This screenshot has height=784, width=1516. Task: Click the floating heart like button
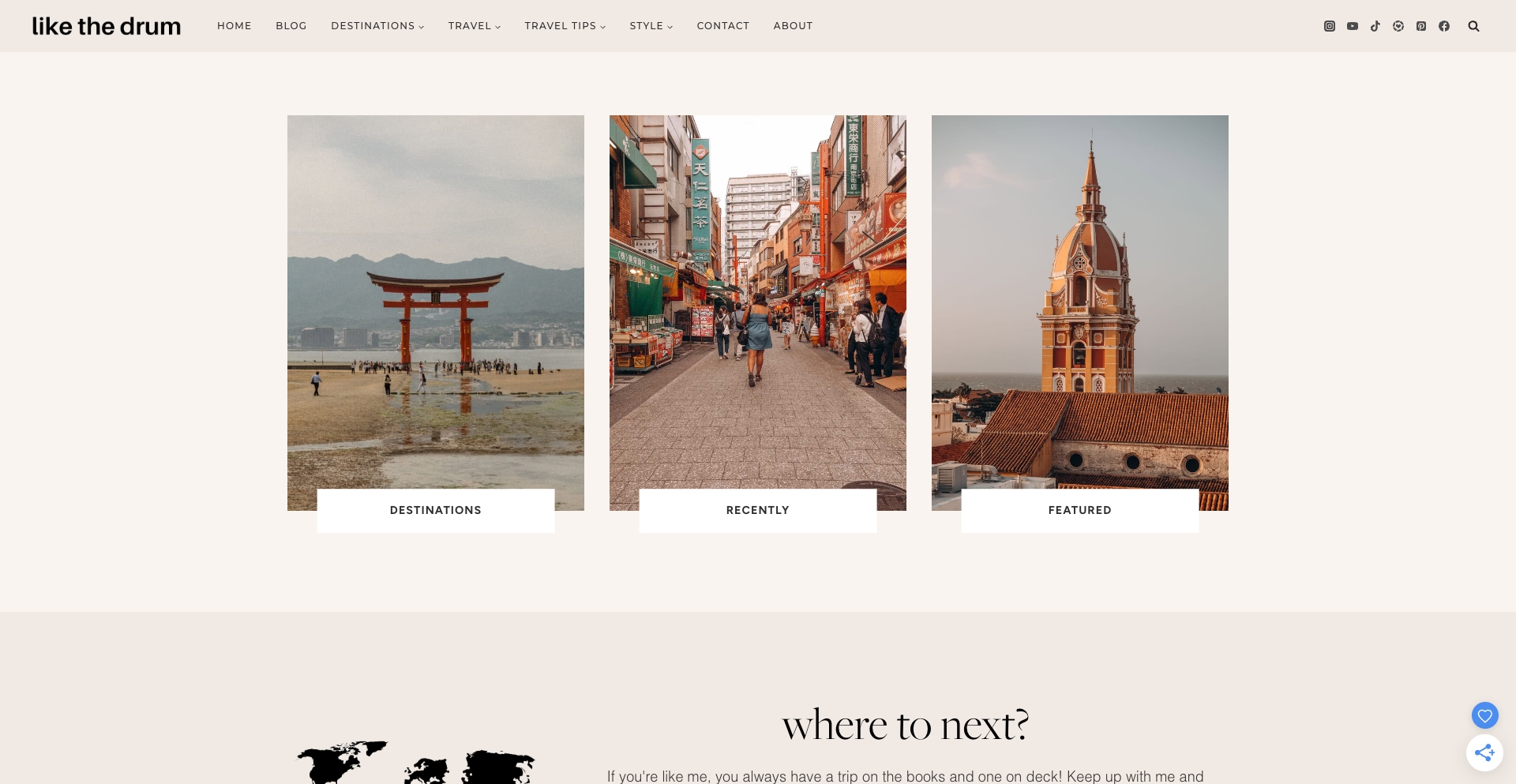pyautogui.click(x=1484, y=715)
